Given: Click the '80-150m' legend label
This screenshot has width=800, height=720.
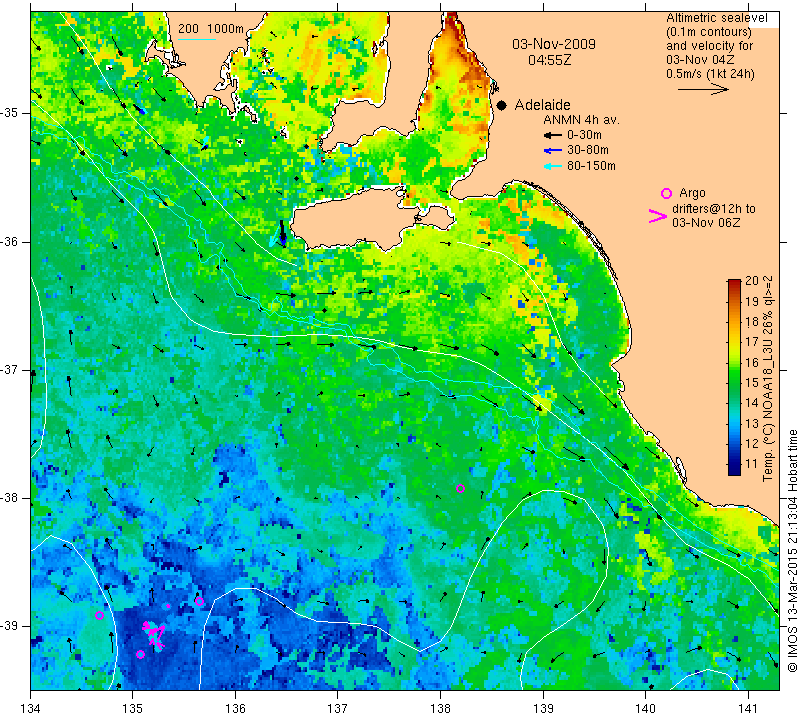Looking at the screenshot, I should 591,166.
